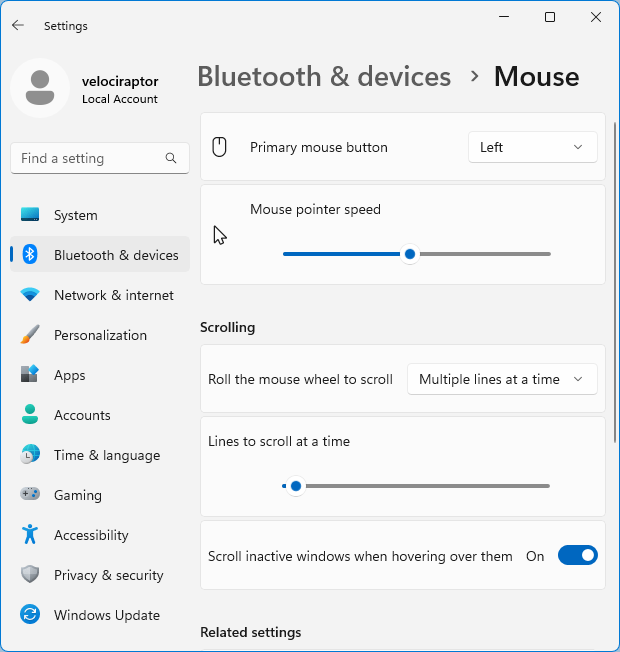Open the Apps settings section

tap(70, 375)
